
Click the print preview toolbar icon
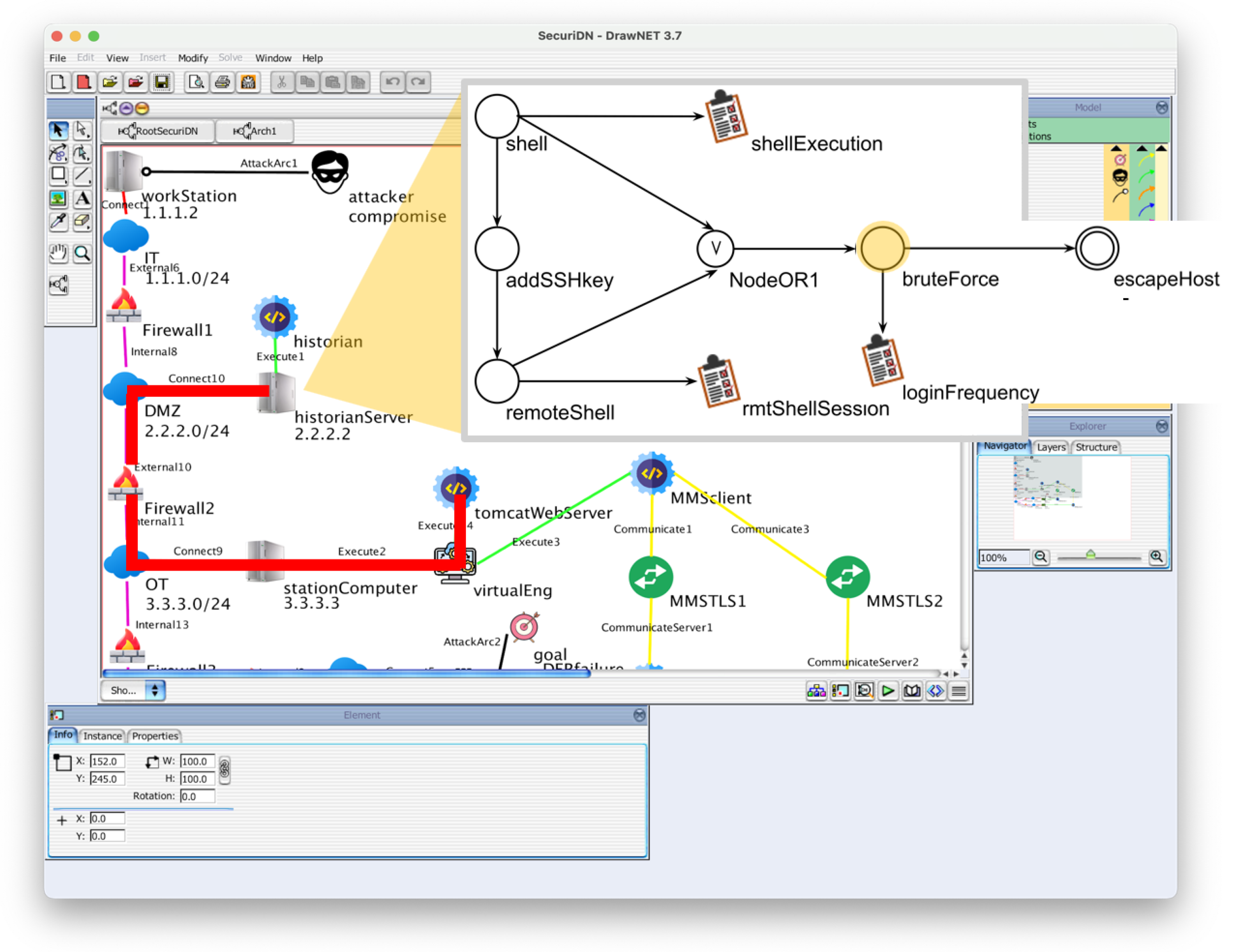point(196,83)
